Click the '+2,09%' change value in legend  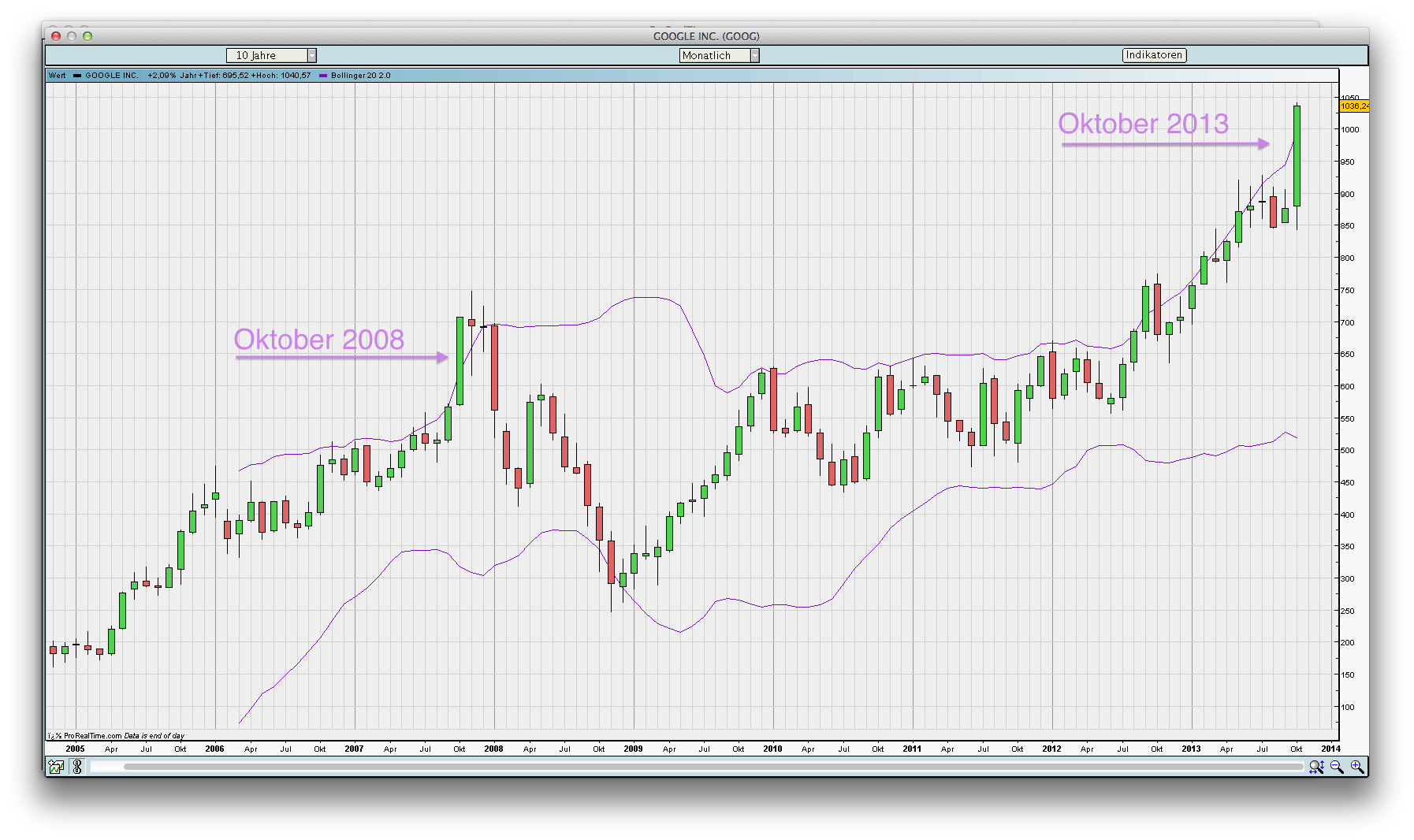(x=162, y=76)
